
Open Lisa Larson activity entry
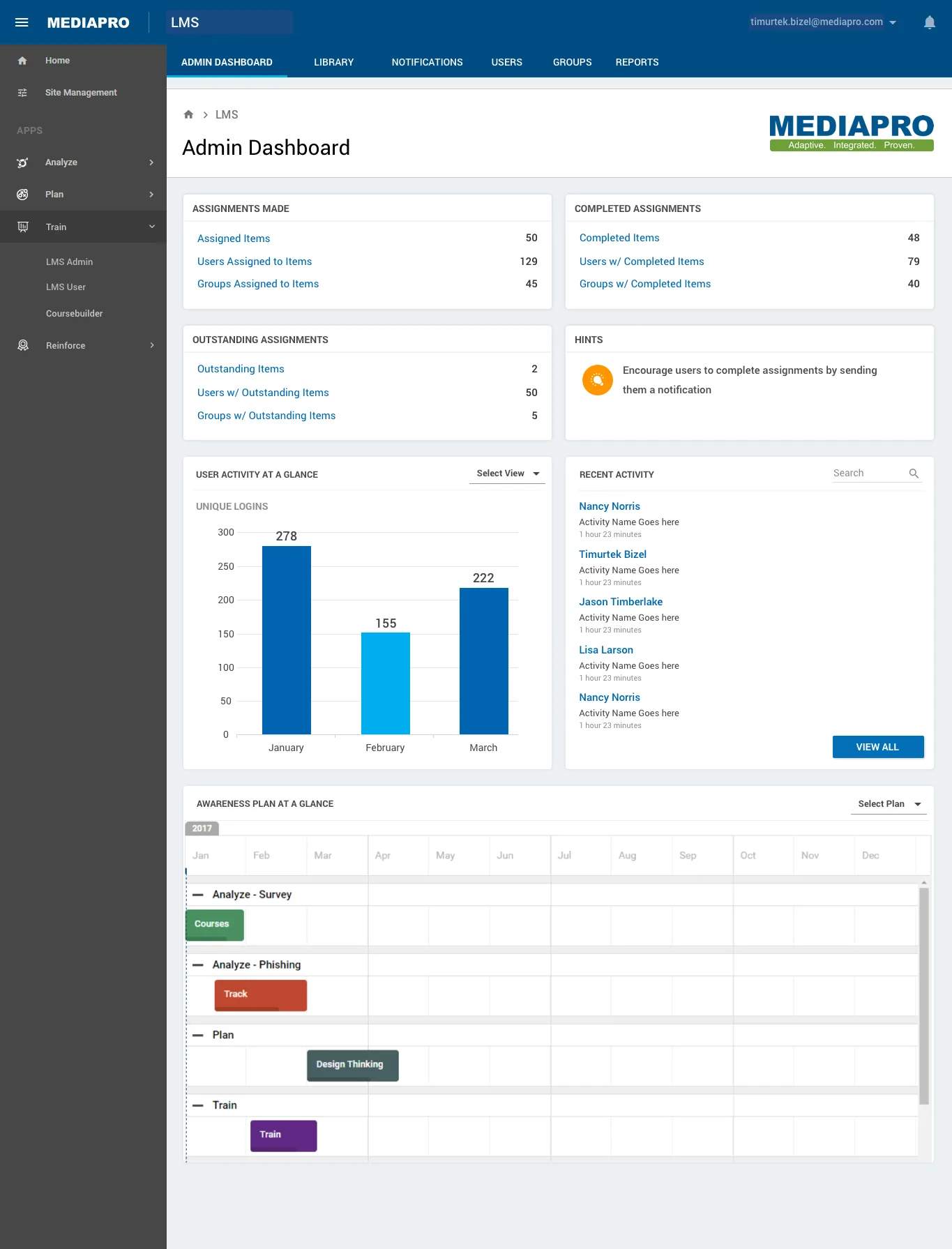click(606, 650)
